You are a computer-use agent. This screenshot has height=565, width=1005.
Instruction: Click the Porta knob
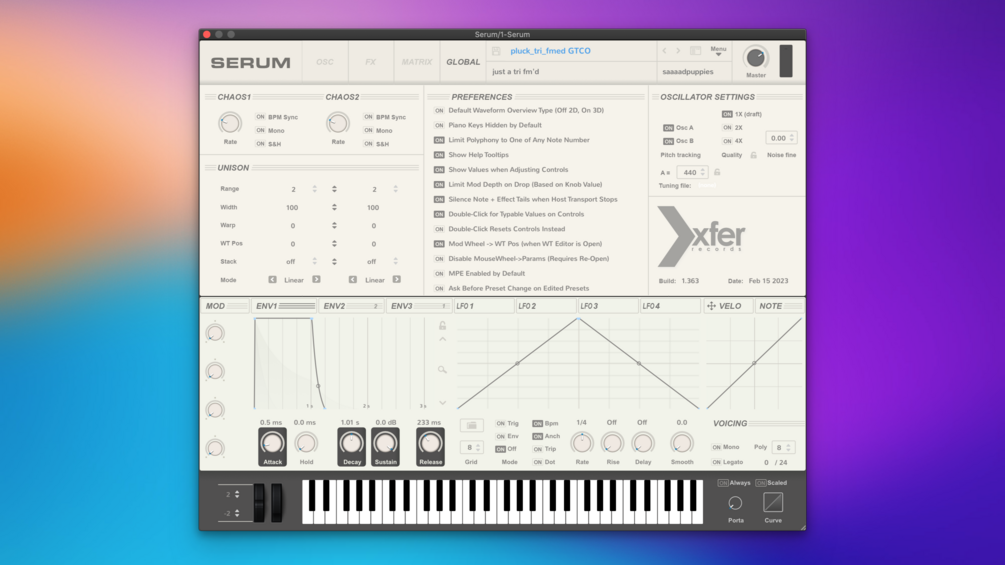point(735,504)
